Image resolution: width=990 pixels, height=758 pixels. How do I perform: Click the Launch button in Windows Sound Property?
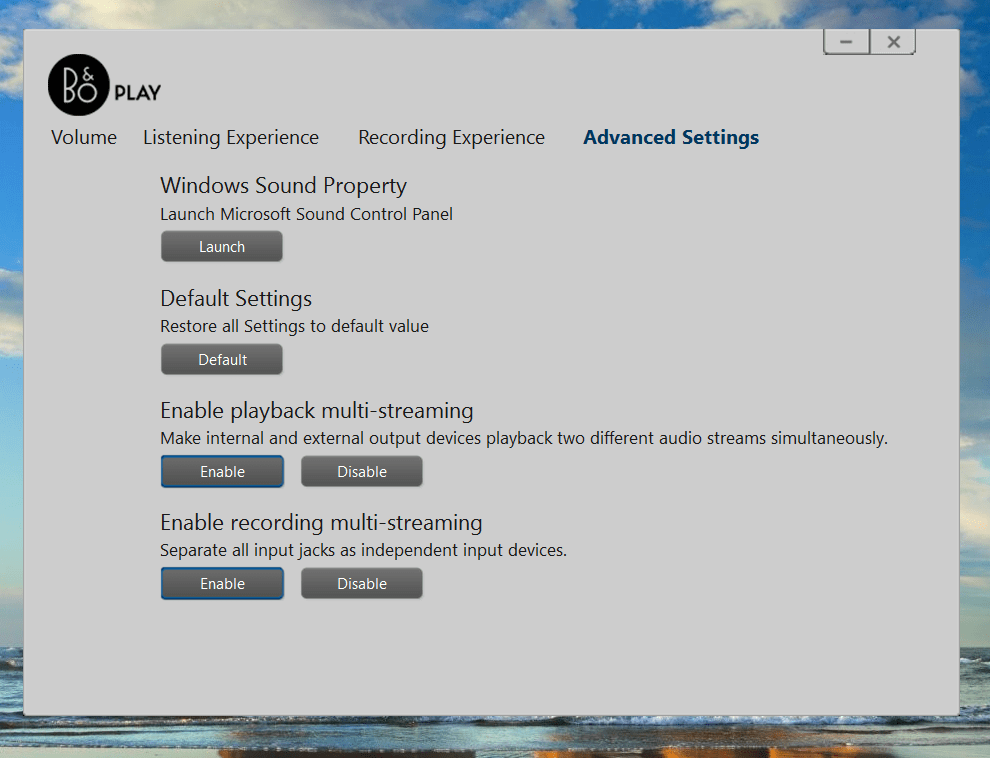[x=221, y=246]
